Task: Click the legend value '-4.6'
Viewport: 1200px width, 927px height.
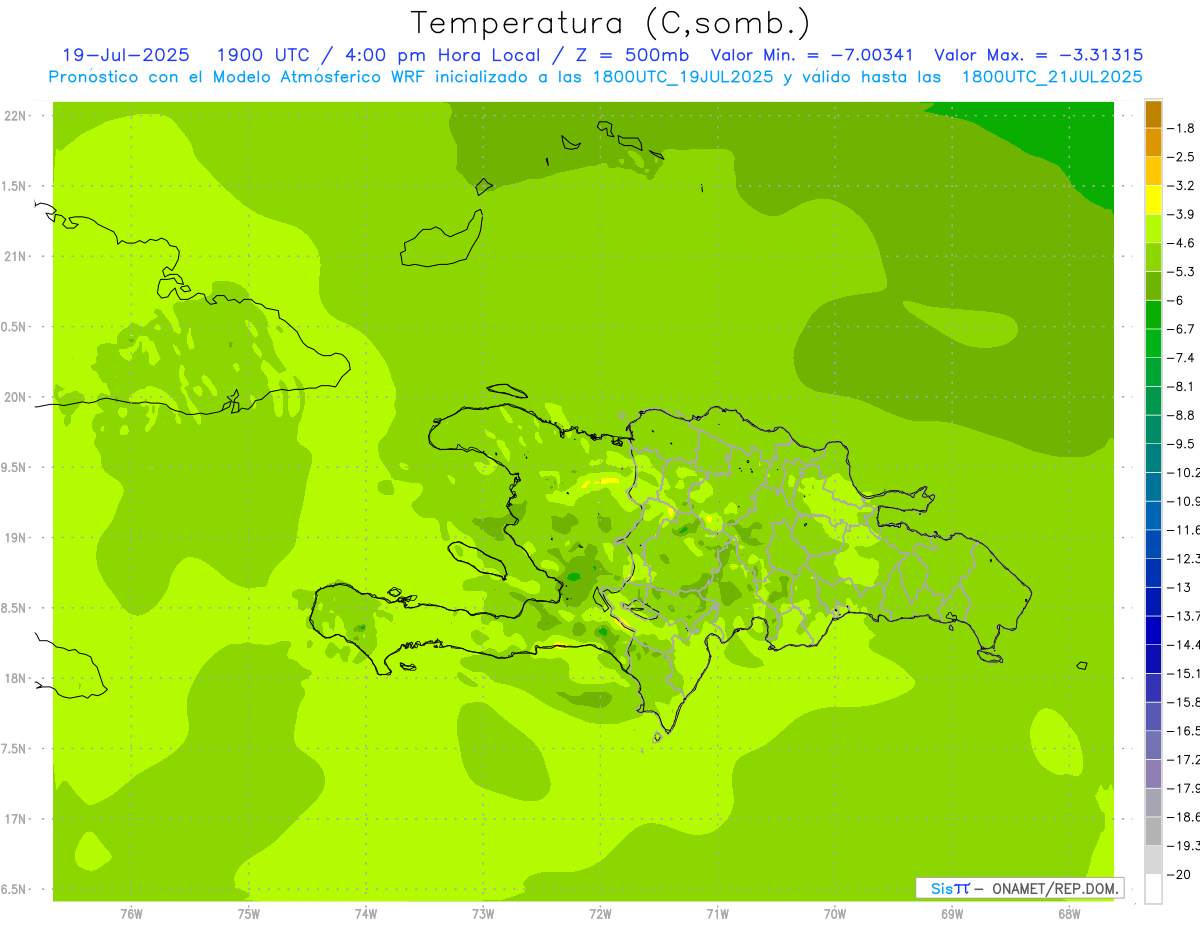Action: point(1182,243)
